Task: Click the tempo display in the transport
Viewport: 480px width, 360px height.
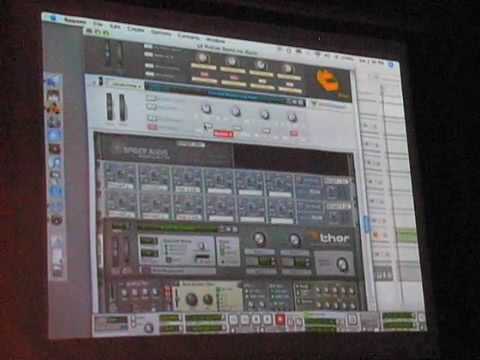Action: click(x=170, y=319)
